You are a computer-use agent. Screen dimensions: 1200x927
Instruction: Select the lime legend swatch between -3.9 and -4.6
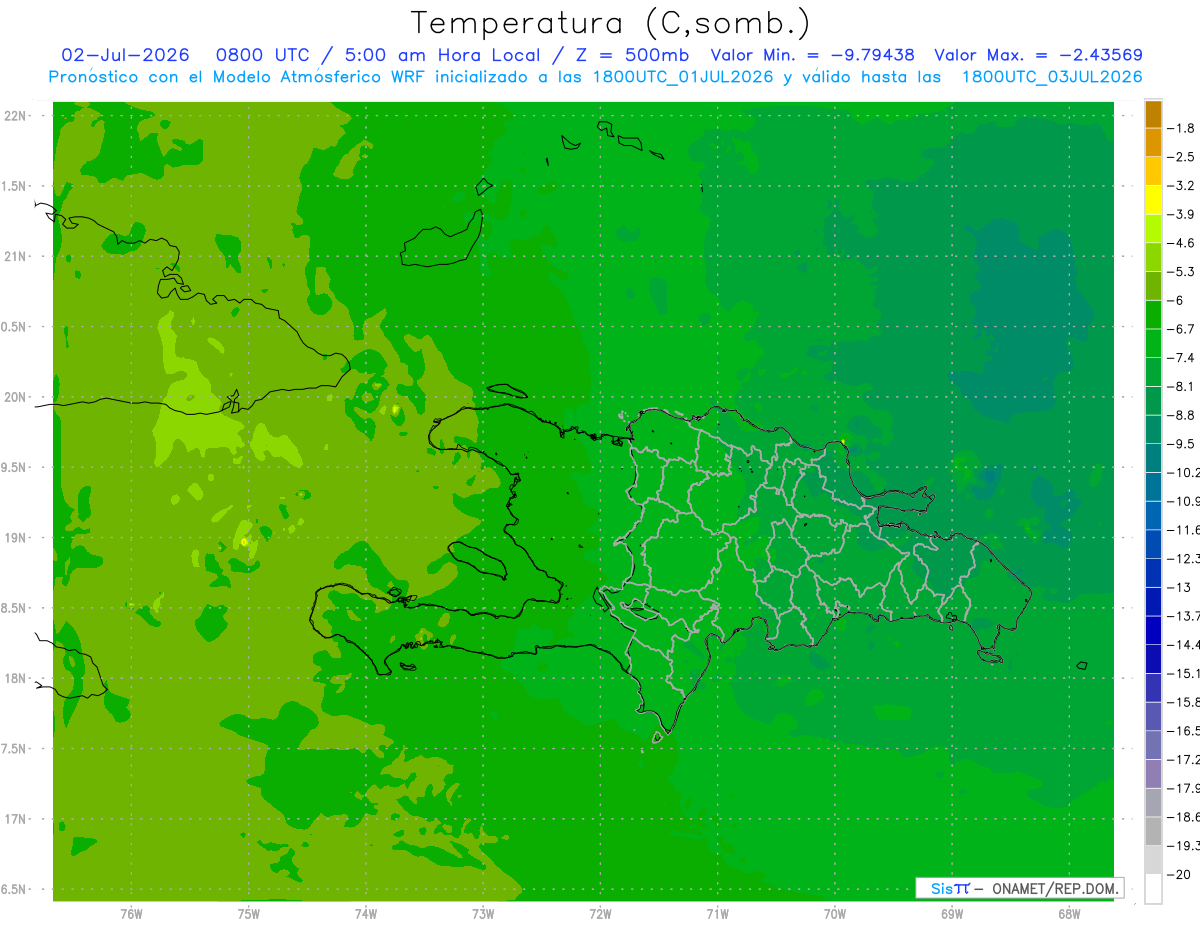[x=1153, y=229]
